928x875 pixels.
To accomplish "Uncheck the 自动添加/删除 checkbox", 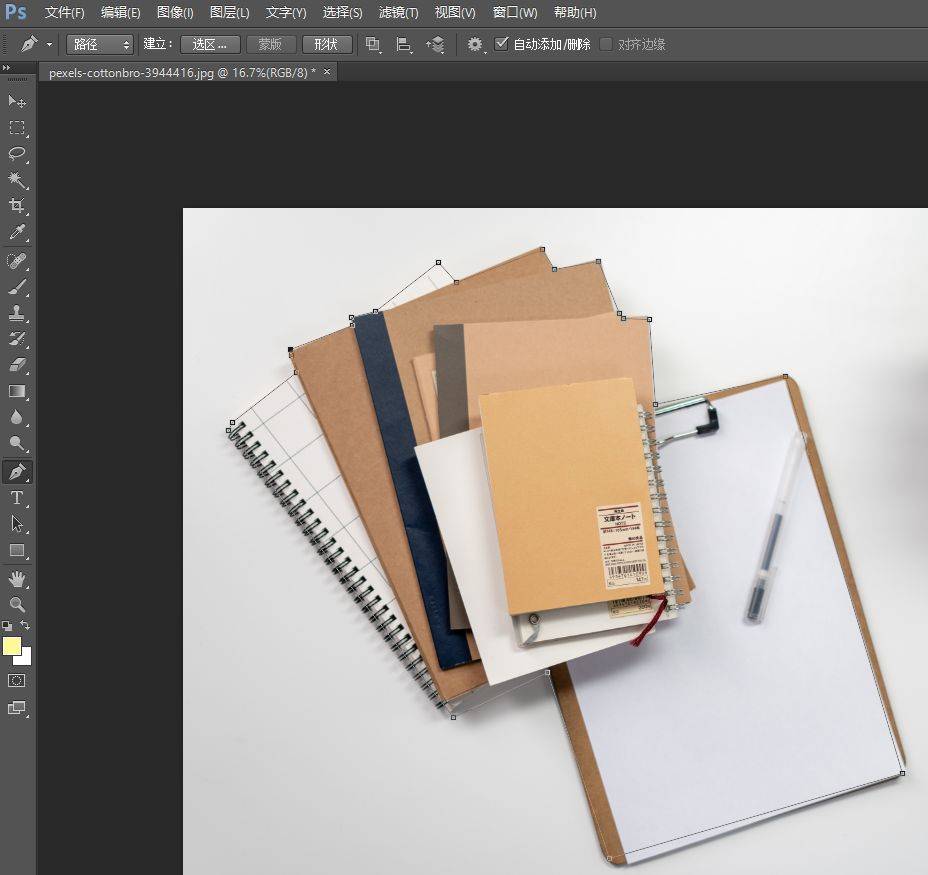I will coord(502,44).
